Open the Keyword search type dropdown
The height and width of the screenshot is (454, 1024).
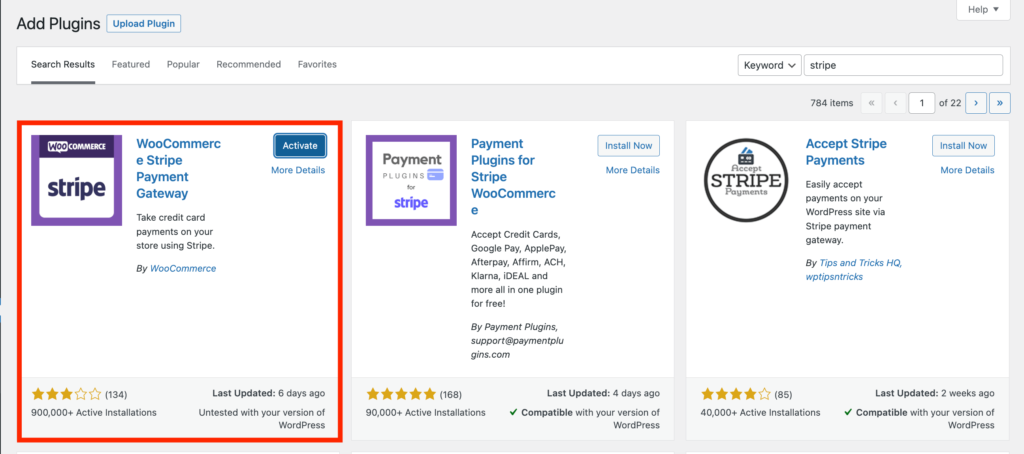coord(769,65)
